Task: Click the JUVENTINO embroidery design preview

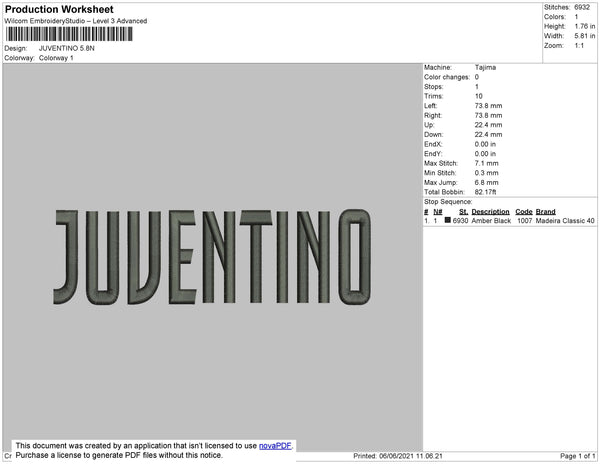Action: [x=212, y=257]
